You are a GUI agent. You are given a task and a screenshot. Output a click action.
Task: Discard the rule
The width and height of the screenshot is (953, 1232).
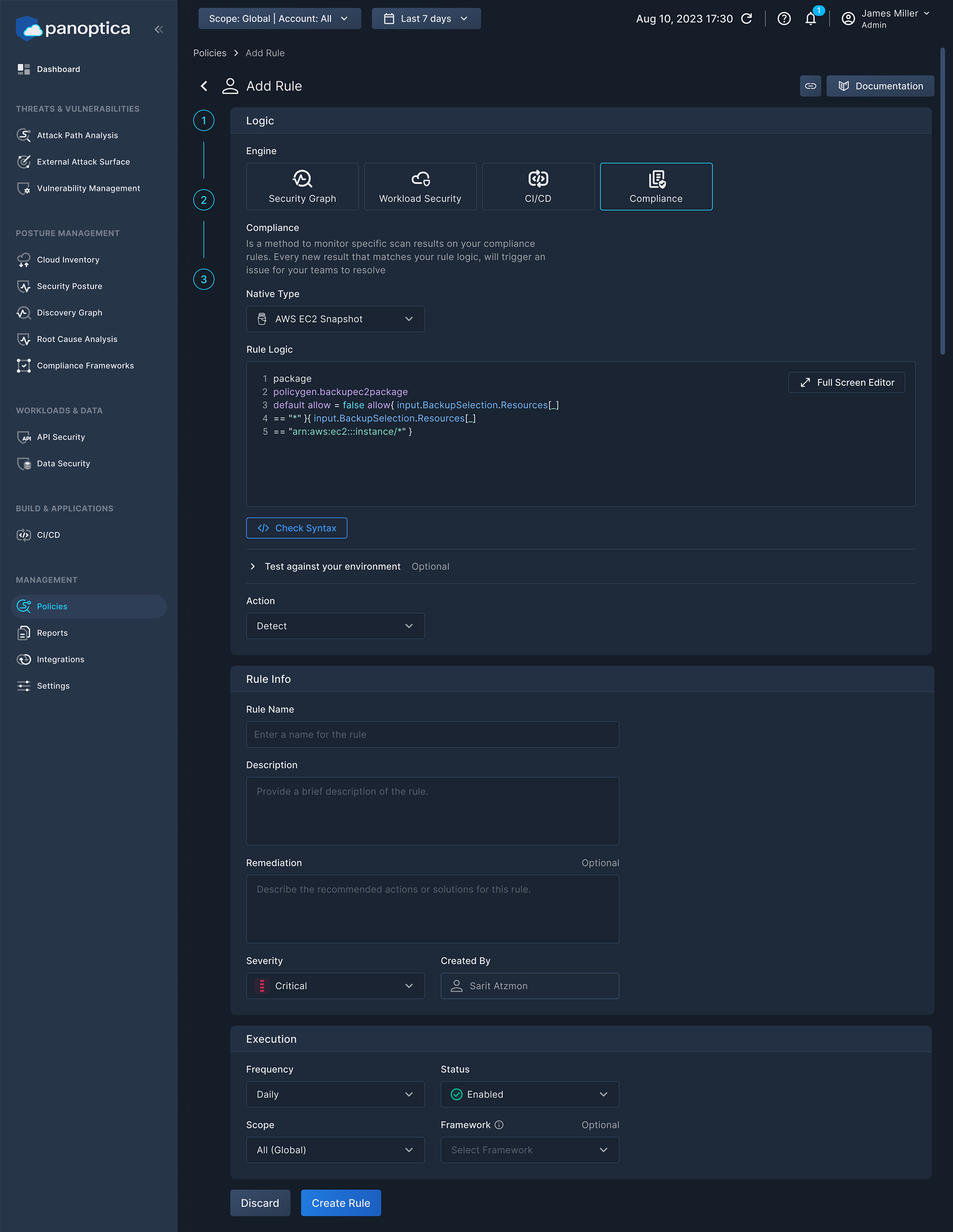260,1203
